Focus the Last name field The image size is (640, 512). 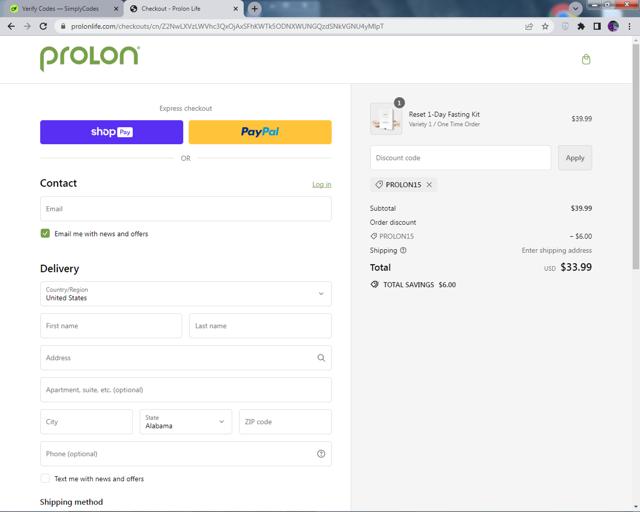point(260,326)
